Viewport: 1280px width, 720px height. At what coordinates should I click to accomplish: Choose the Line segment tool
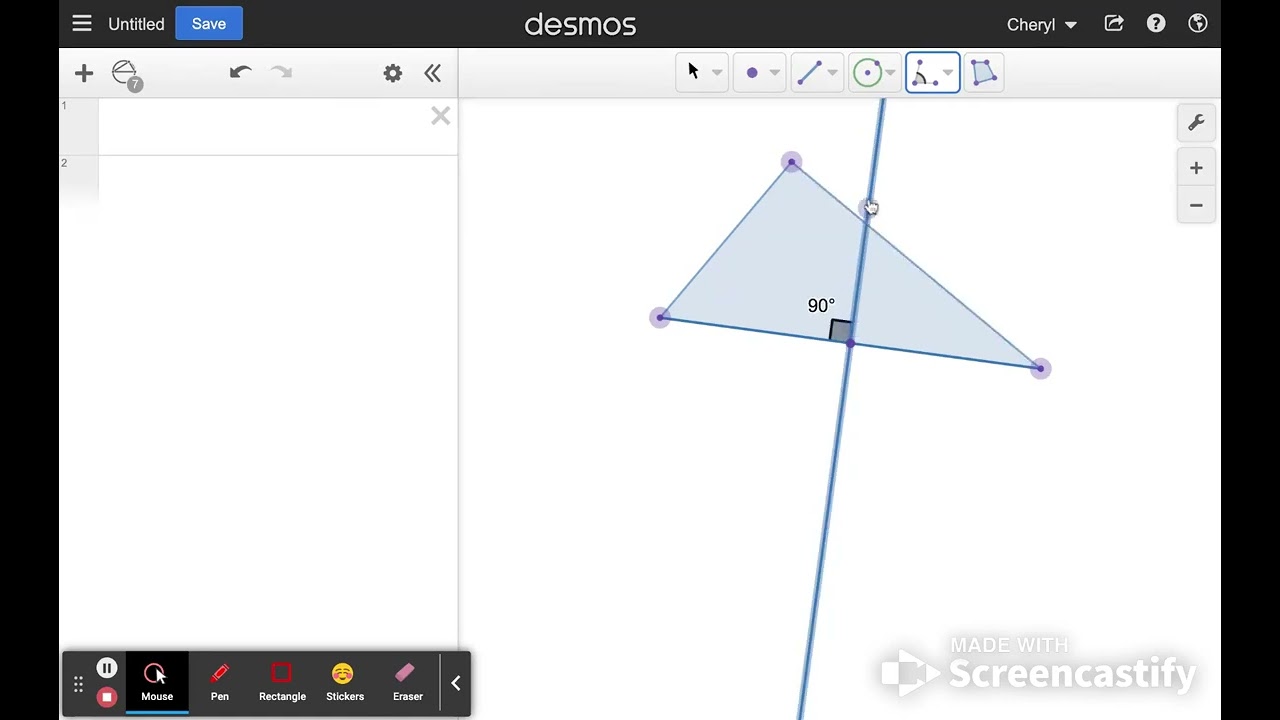(809, 72)
